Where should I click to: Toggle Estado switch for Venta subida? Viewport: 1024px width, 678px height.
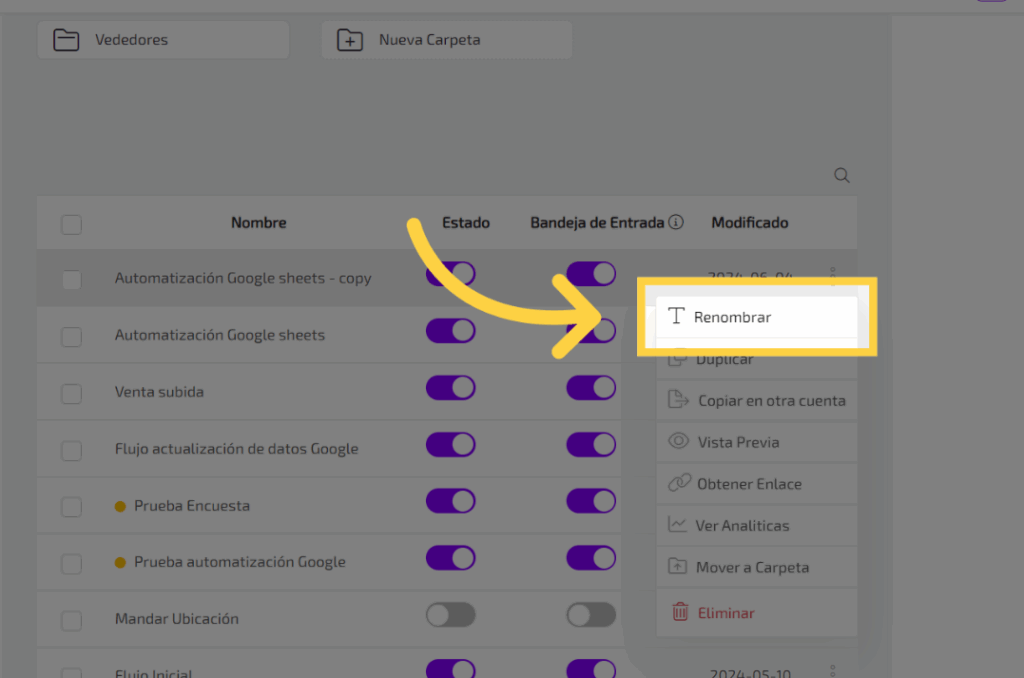tap(450, 388)
